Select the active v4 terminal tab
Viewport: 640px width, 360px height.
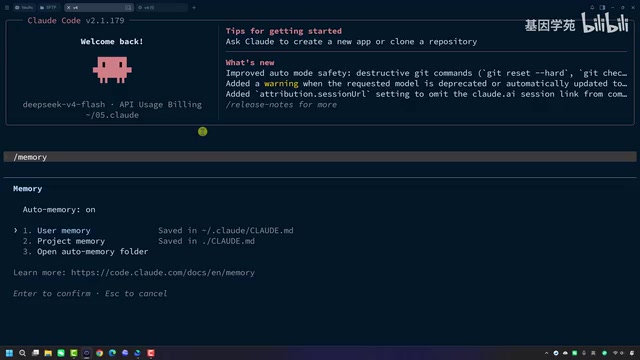(98, 7)
